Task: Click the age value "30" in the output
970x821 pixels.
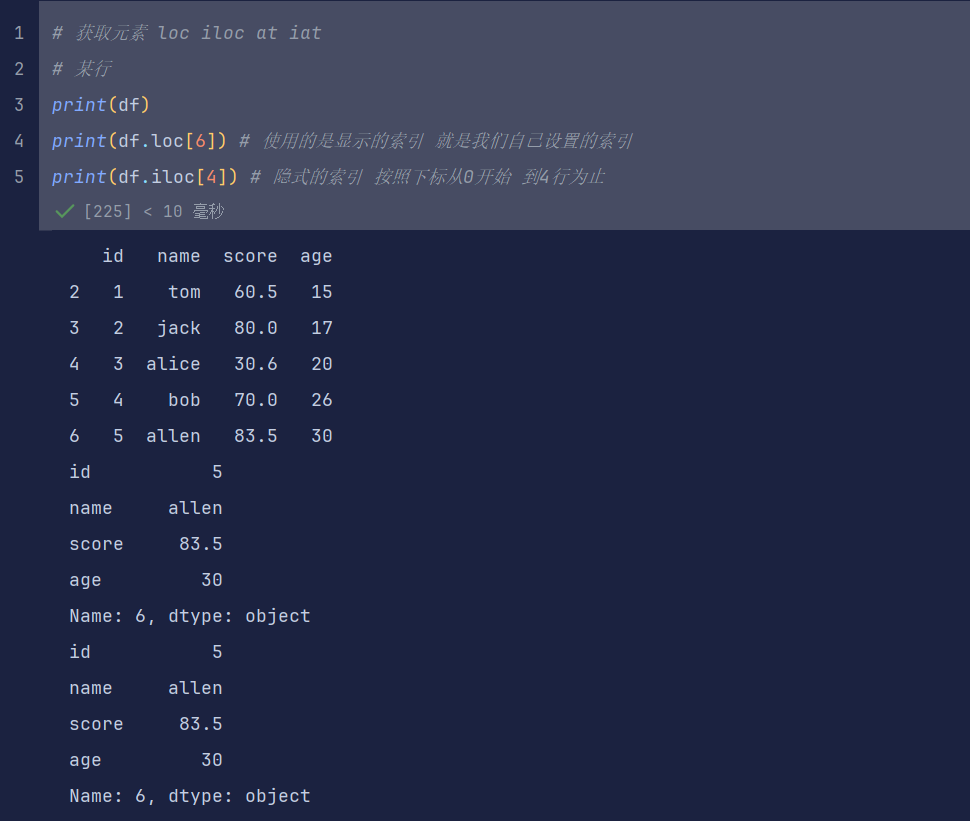Action: point(211,579)
